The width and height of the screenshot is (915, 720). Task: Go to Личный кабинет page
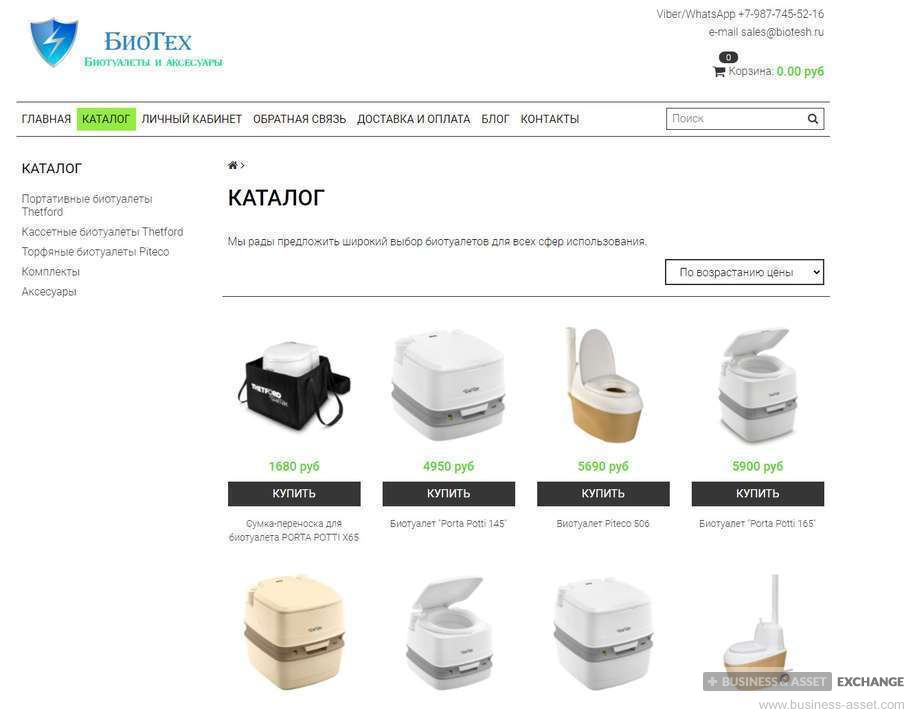click(191, 119)
